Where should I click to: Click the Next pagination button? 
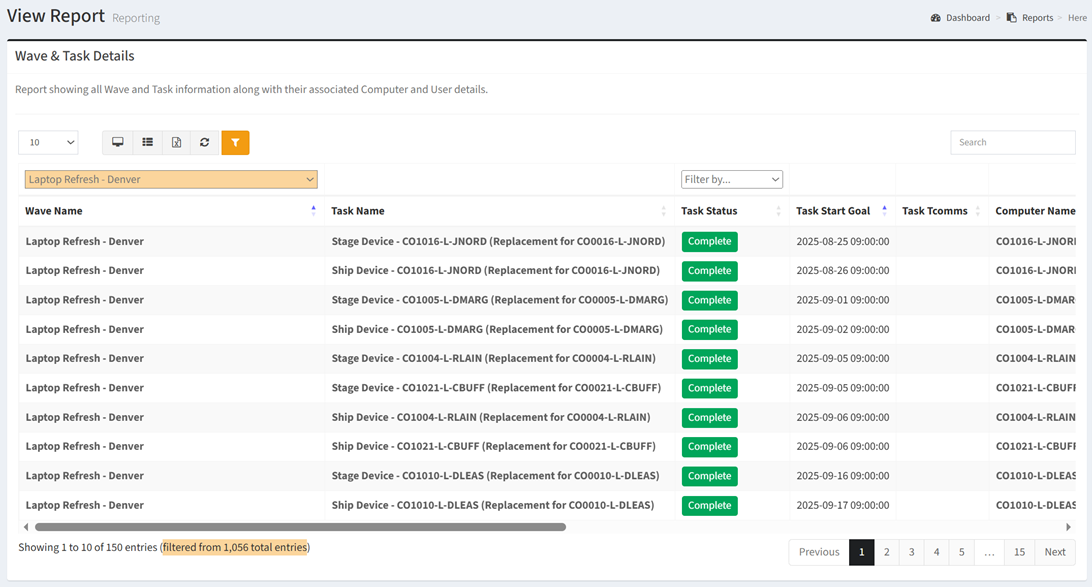(x=1055, y=552)
